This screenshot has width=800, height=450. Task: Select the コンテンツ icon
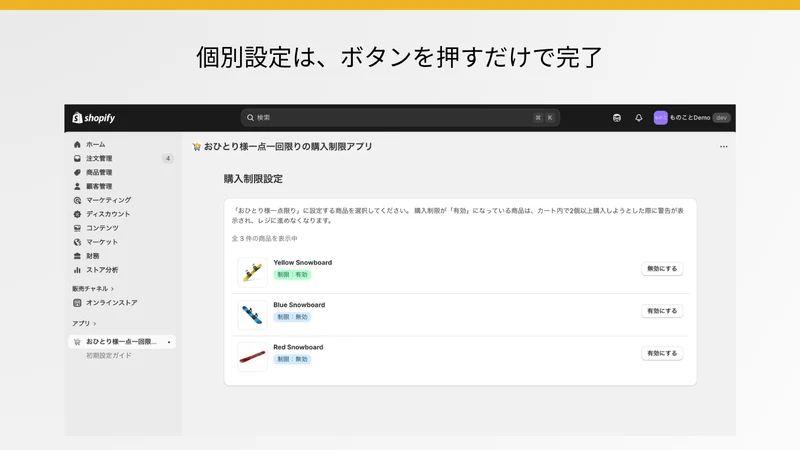pos(77,228)
